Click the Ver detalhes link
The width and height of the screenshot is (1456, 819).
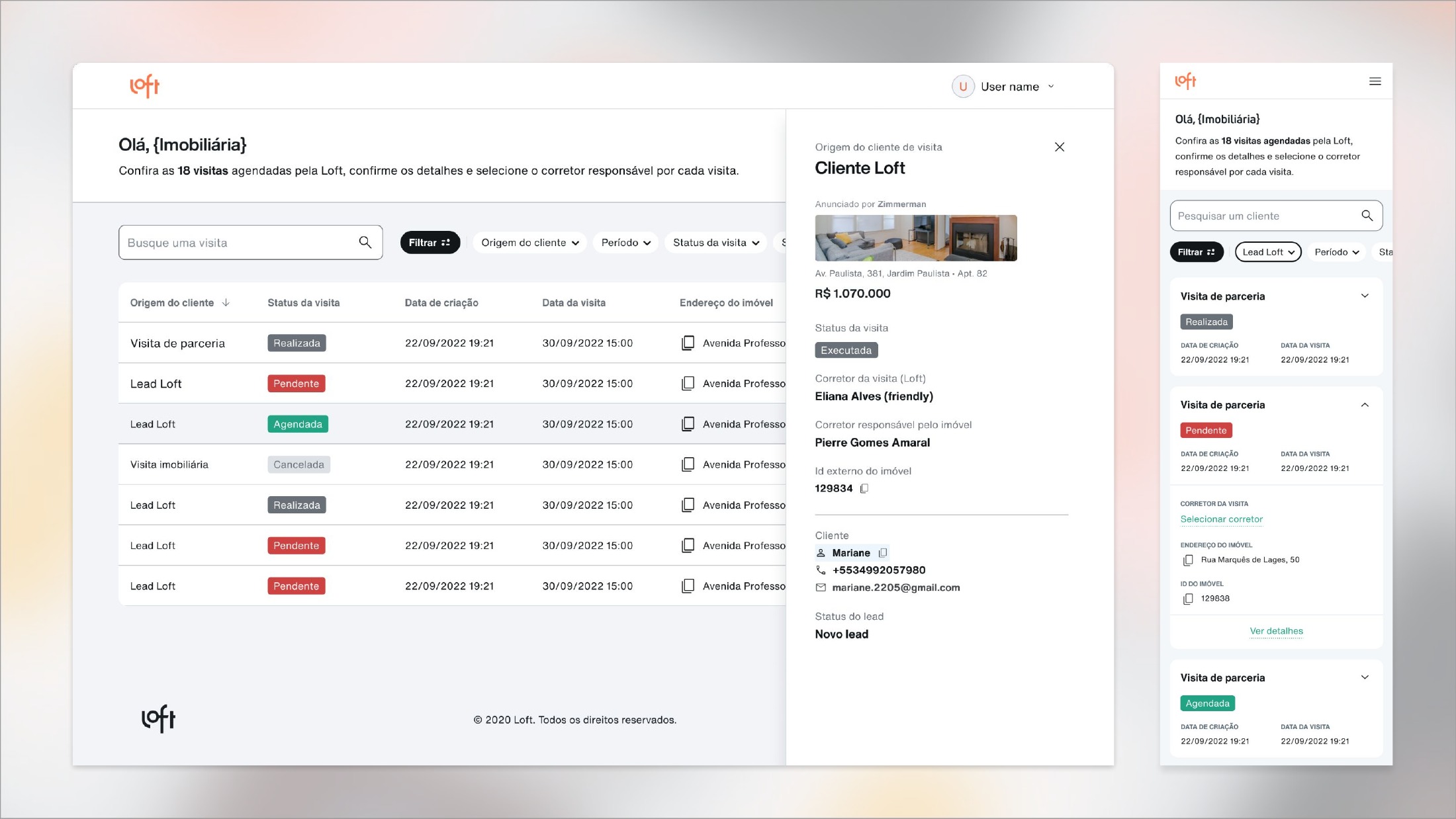1276,631
